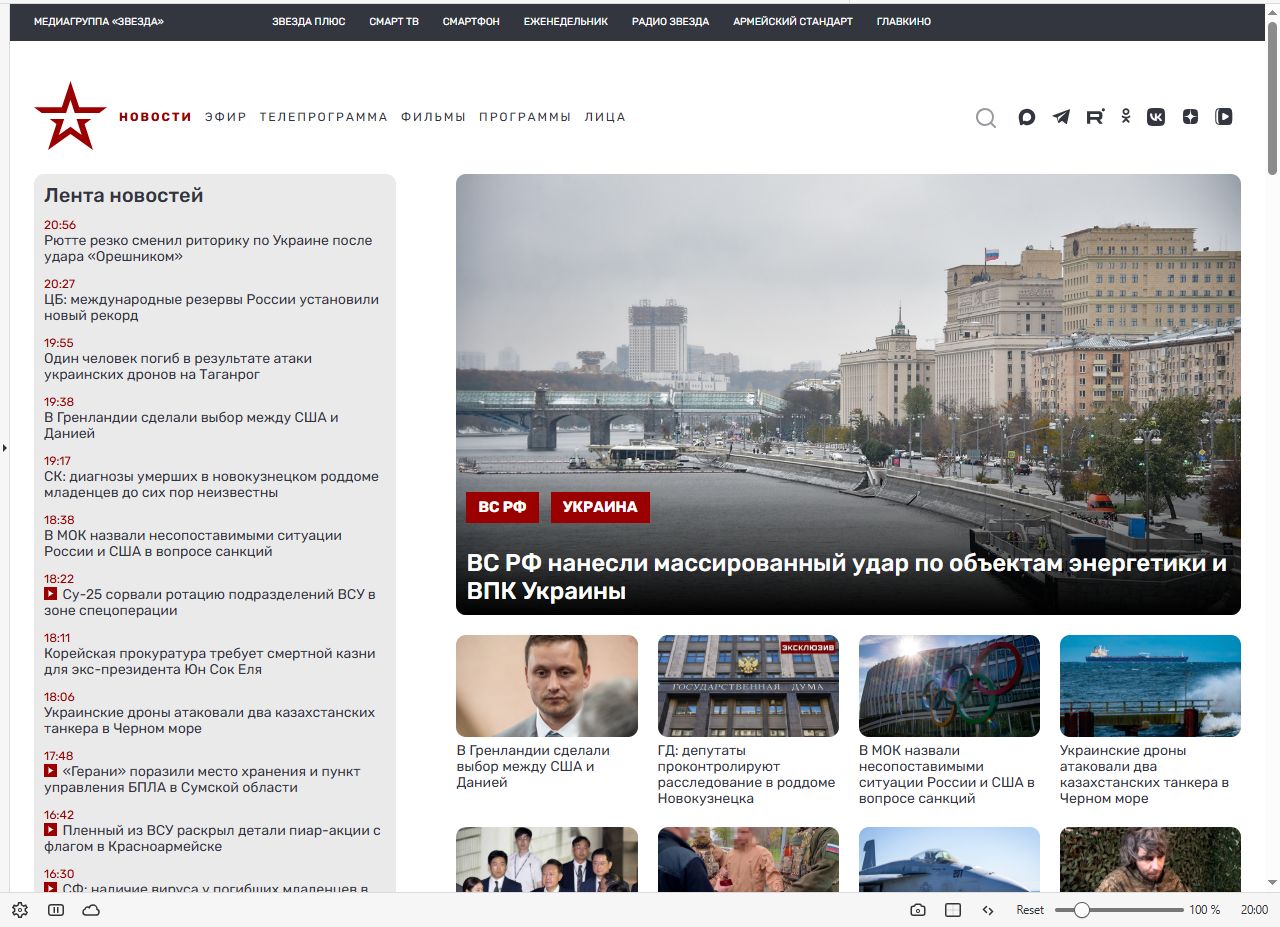Click the Rutube icon in header

pyautogui.click(x=1095, y=117)
